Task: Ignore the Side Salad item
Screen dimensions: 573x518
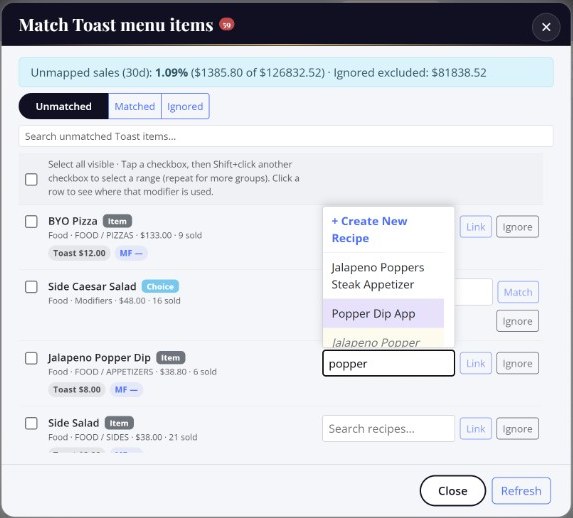Action: coord(517,428)
